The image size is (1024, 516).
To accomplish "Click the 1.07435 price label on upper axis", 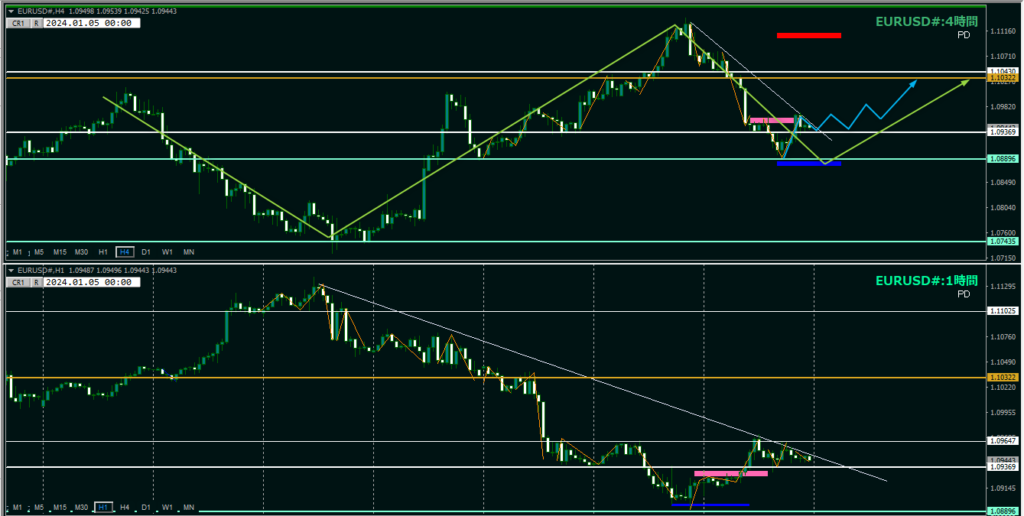I will point(1003,242).
